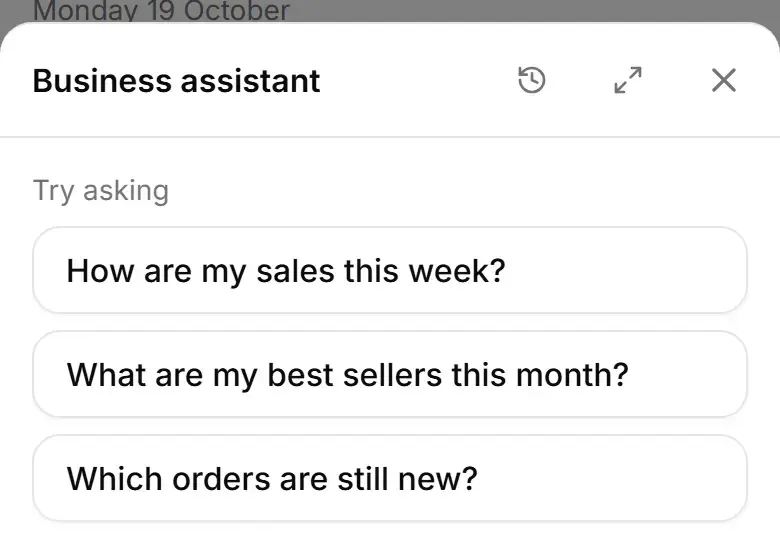
Task: Pick the best sellers suggestion card
Action: point(390,374)
